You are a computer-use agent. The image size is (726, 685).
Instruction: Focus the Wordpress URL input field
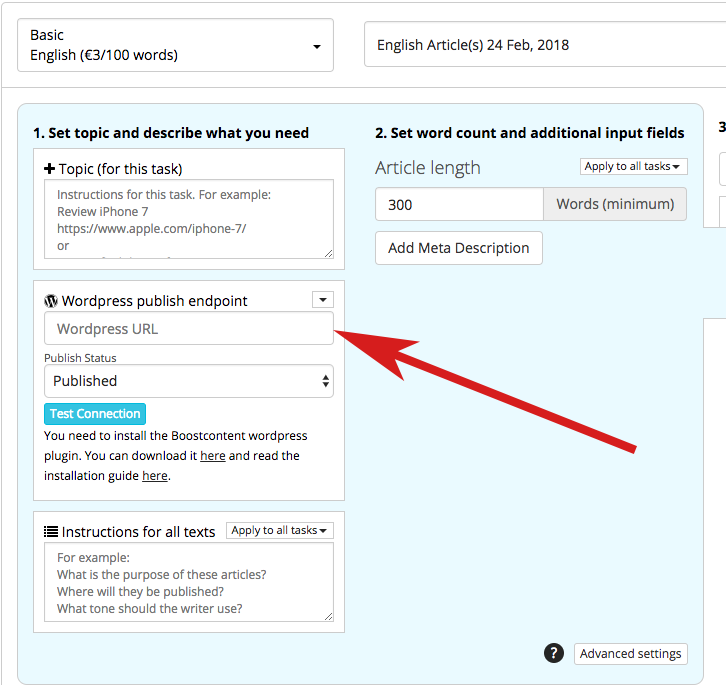pos(189,328)
